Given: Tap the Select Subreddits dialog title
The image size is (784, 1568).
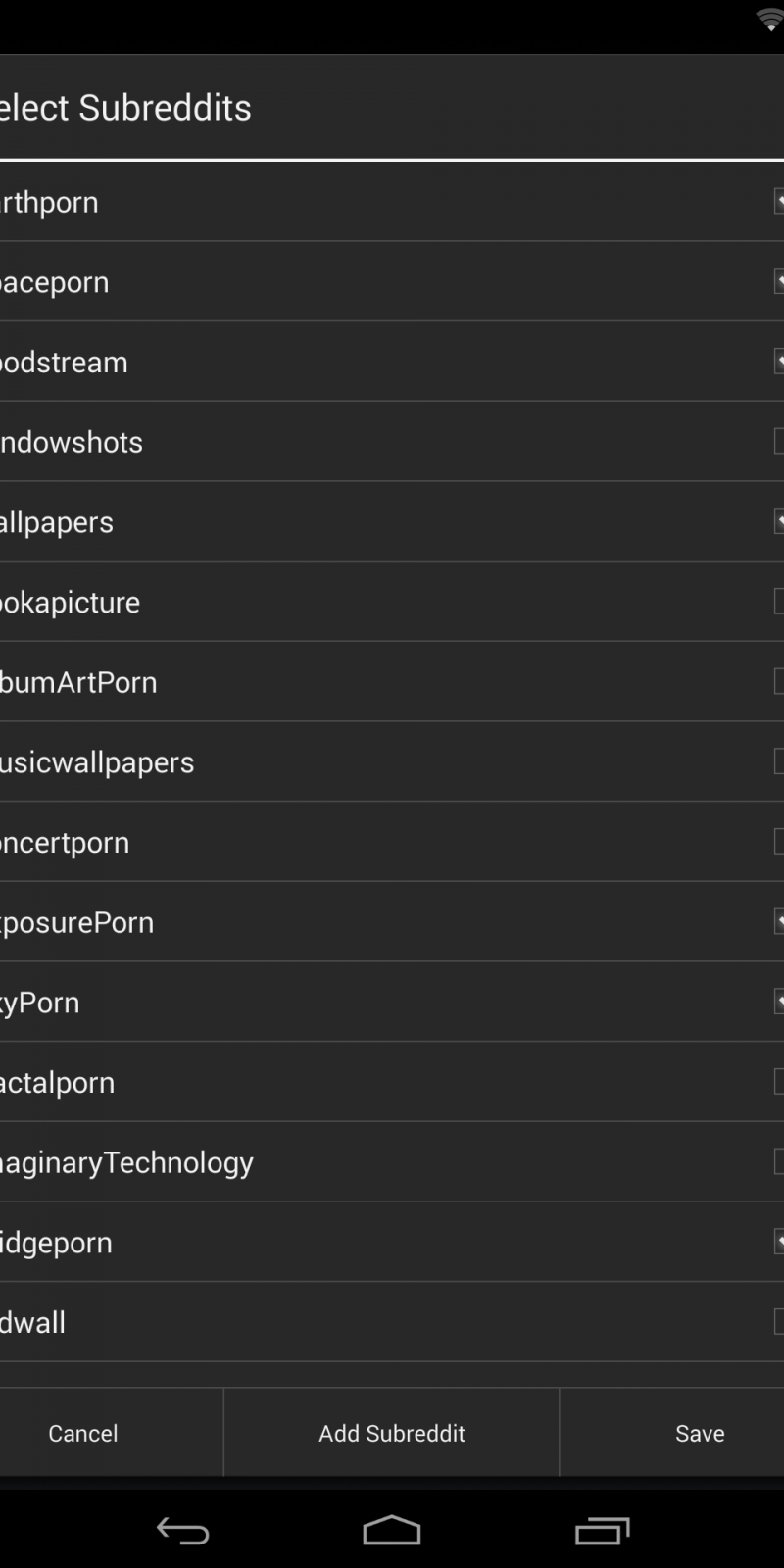Looking at the screenshot, I should tap(127, 108).
